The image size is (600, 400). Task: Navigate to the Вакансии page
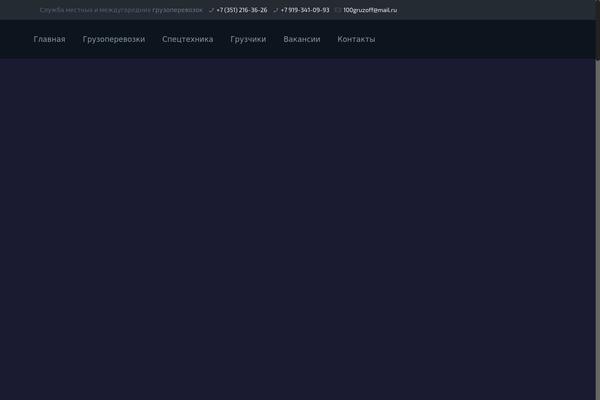coord(302,39)
